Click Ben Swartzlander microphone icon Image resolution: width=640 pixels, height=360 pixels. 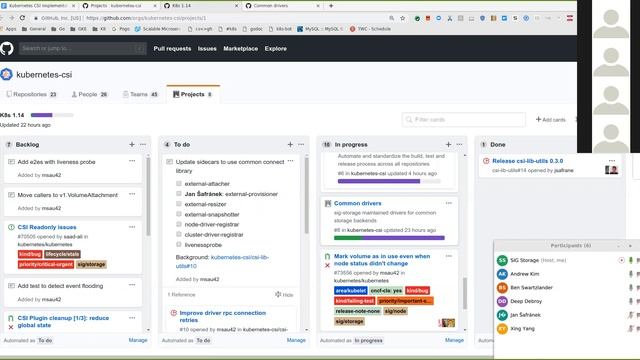pyautogui.click(x=631, y=288)
